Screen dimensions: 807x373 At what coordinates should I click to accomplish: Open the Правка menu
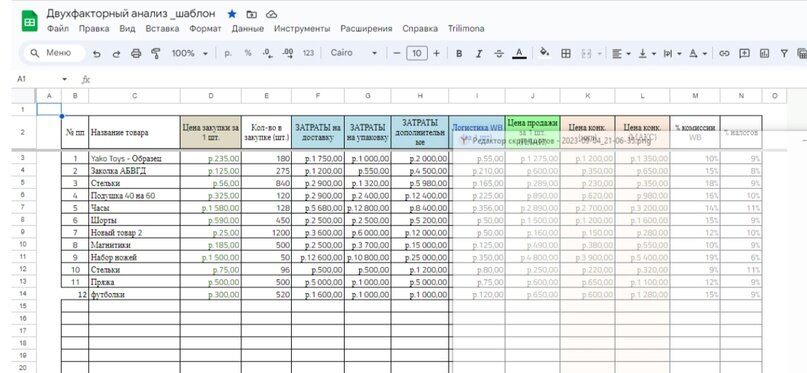click(94, 29)
